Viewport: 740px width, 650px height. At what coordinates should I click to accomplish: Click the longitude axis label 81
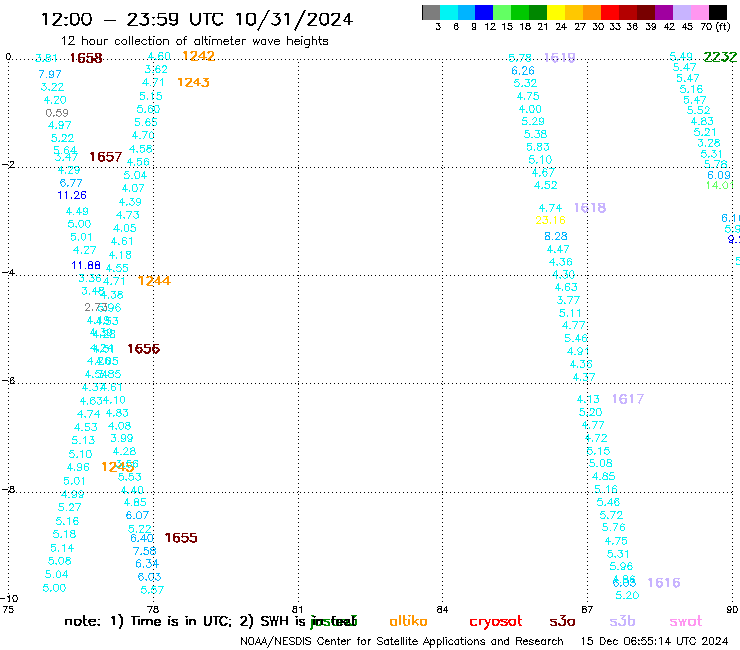coord(297,609)
